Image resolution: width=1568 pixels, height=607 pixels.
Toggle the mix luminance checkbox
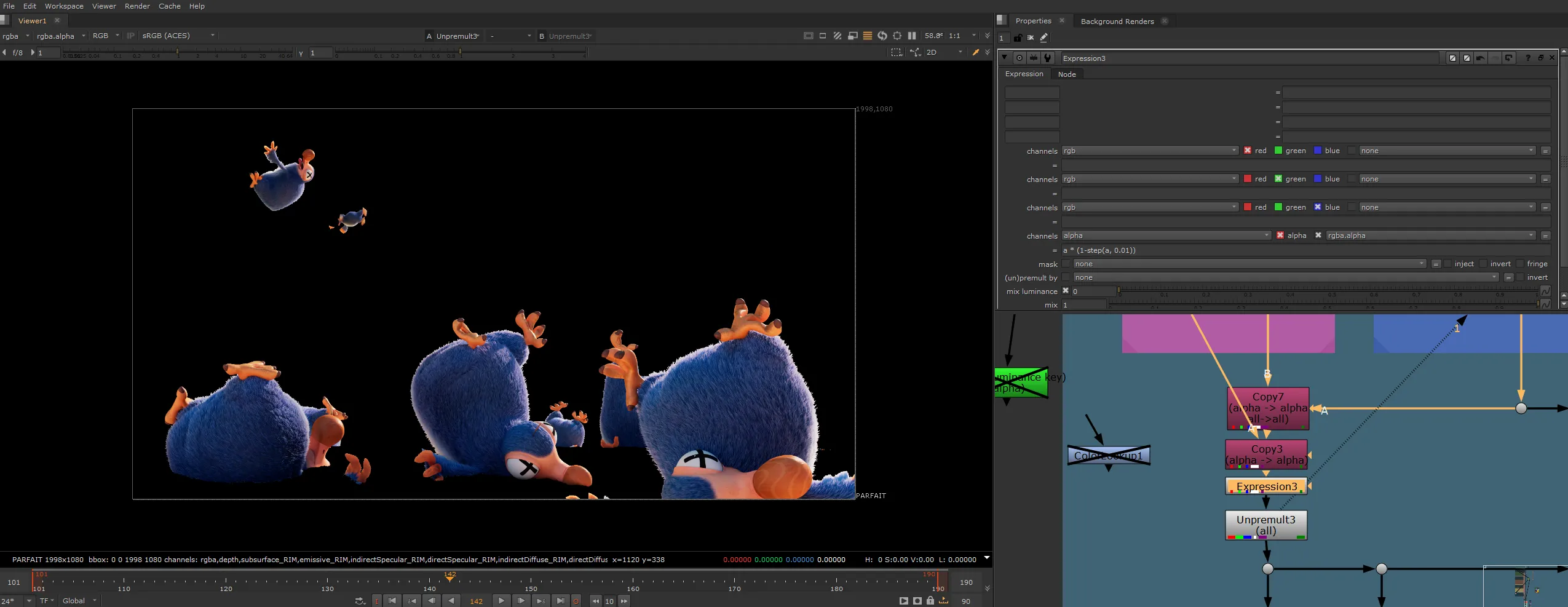coord(1066,291)
